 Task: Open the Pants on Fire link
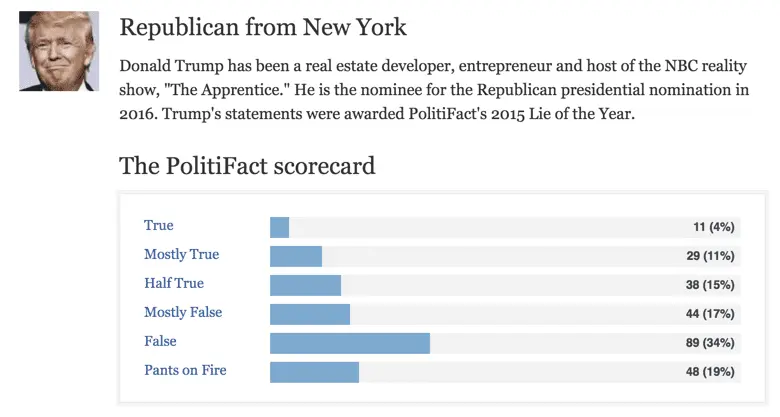(x=185, y=371)
